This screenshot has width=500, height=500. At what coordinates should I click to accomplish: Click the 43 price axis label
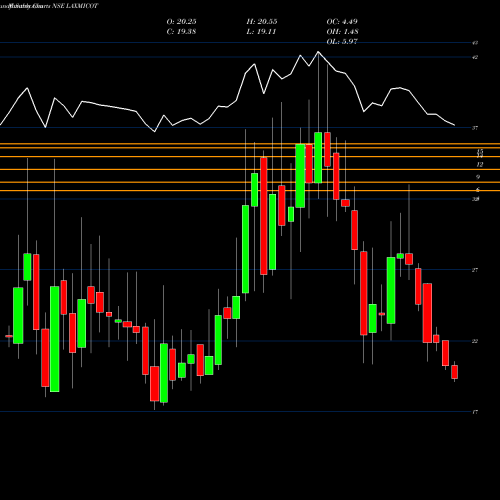coord(475,43)
